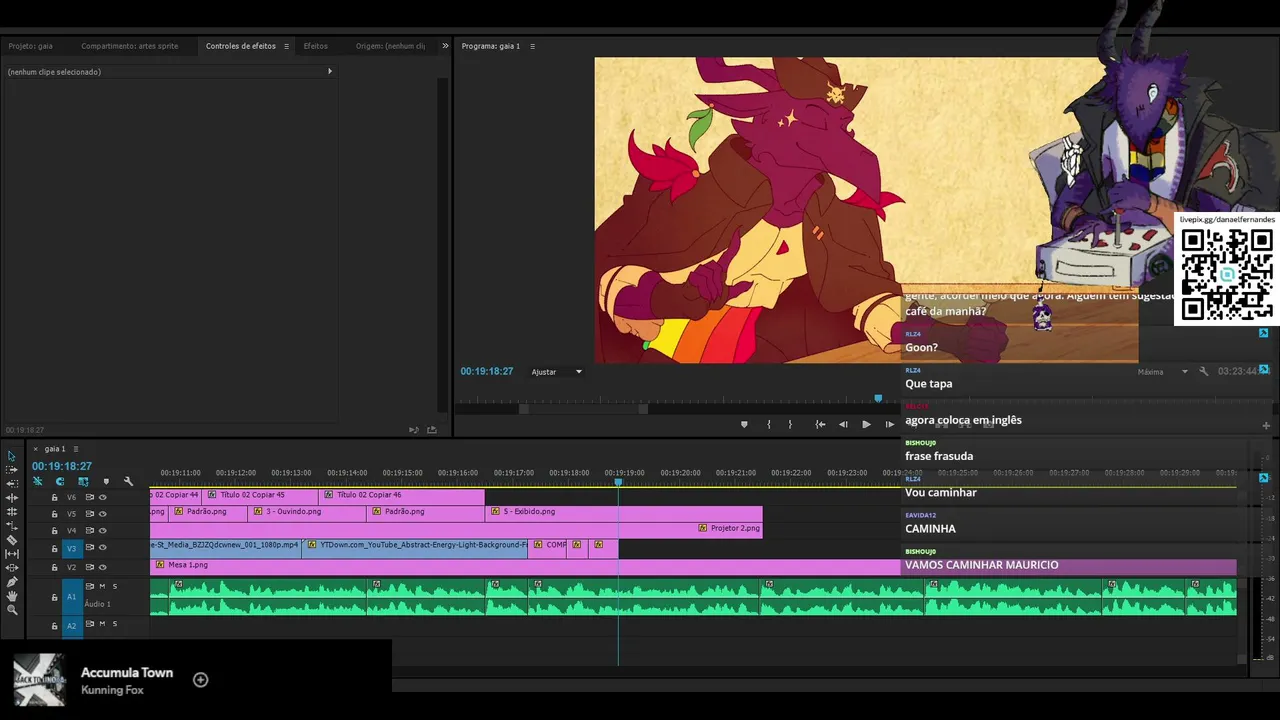Toggle V6 track visibility eye
Viewport: 1280px width, 720px height.
[103, 497]
